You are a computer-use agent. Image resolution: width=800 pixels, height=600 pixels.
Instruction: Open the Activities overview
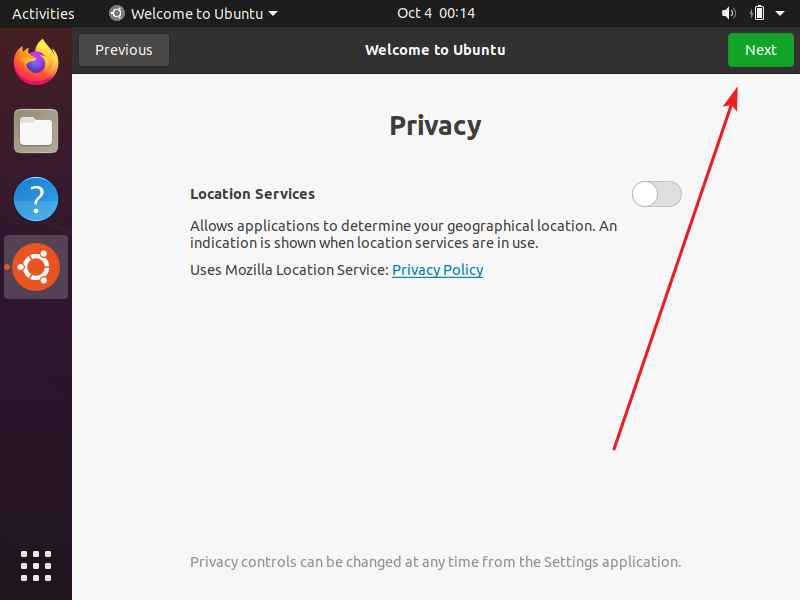click(x=43, y=14)
